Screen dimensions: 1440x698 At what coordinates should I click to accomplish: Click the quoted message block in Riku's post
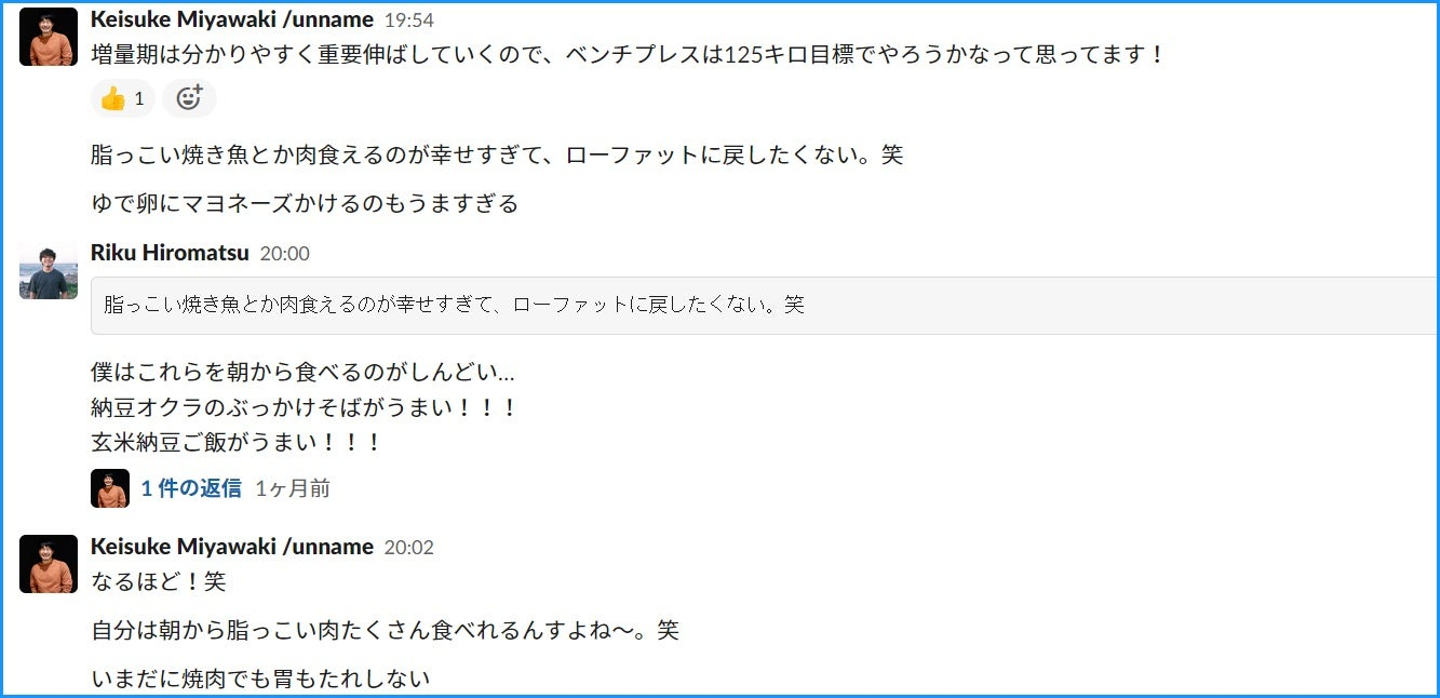[x=764, y=305]
